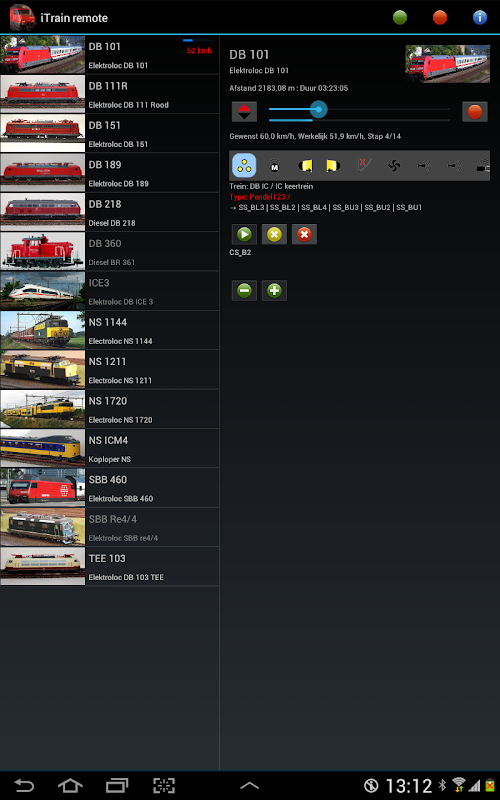Tap the battery icon in status bar
Screen dimensions: 500x800
[x=490, y=785]
